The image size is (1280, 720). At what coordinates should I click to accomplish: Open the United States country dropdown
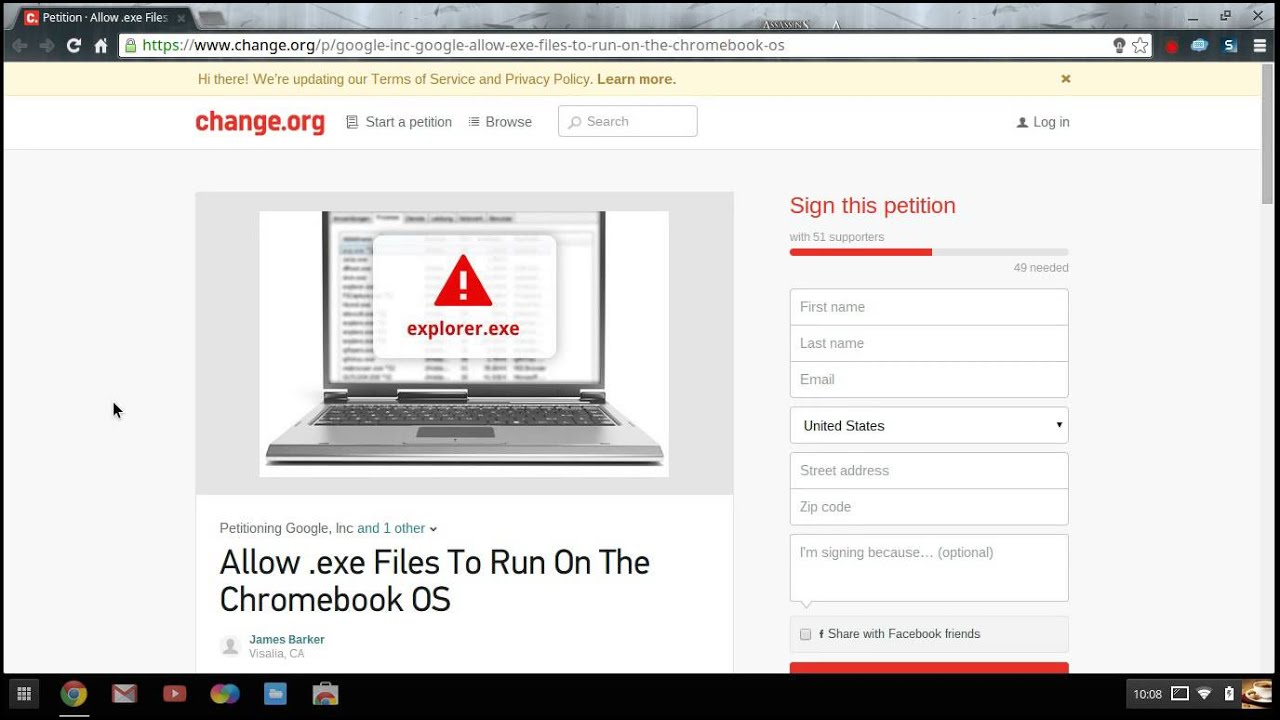tap(929, 425)
